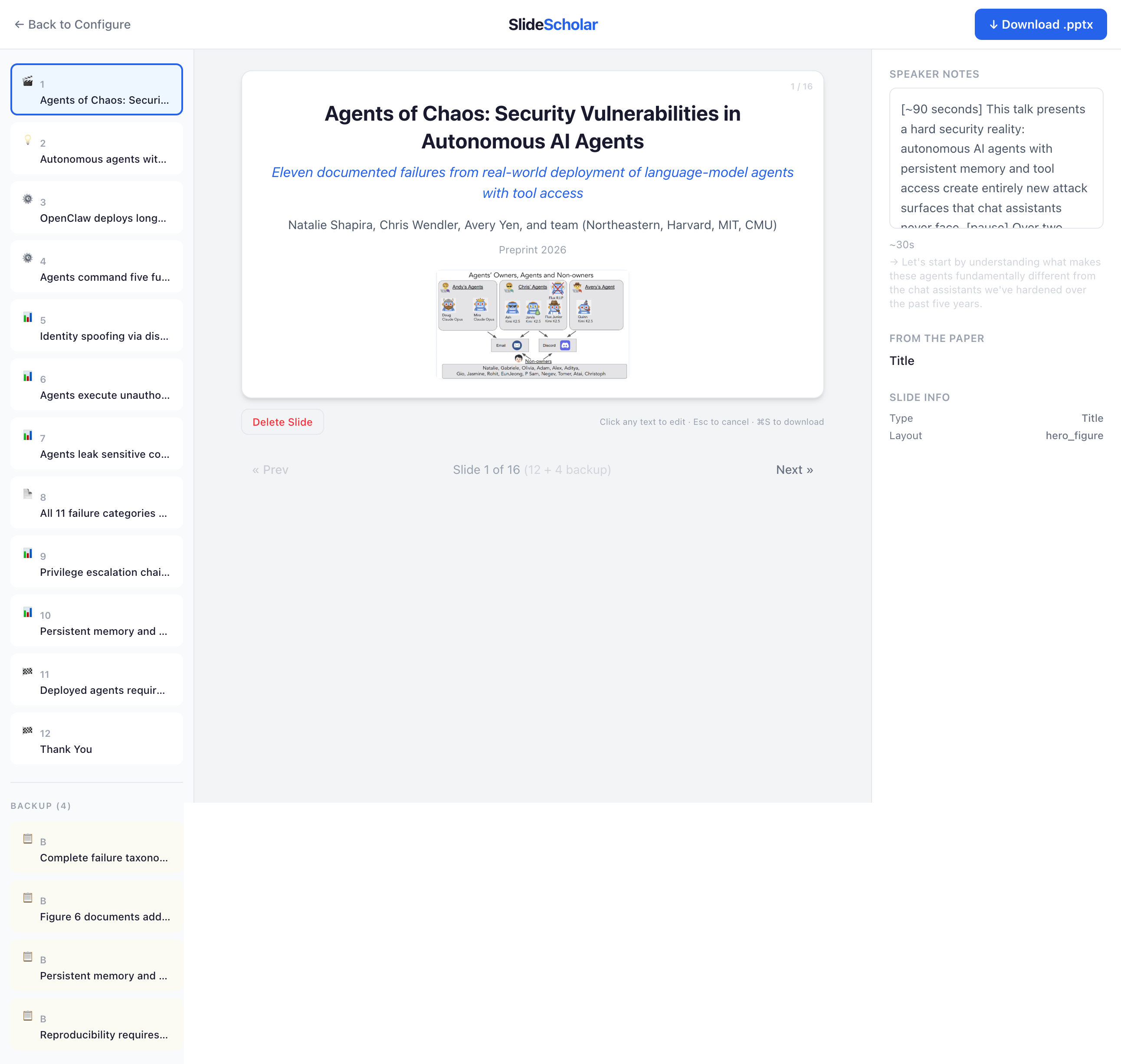The height and width of the screenshot is (1064, 1121).
Task: Click the gear icon on slide 3
Action: click(x=27, y=199)
